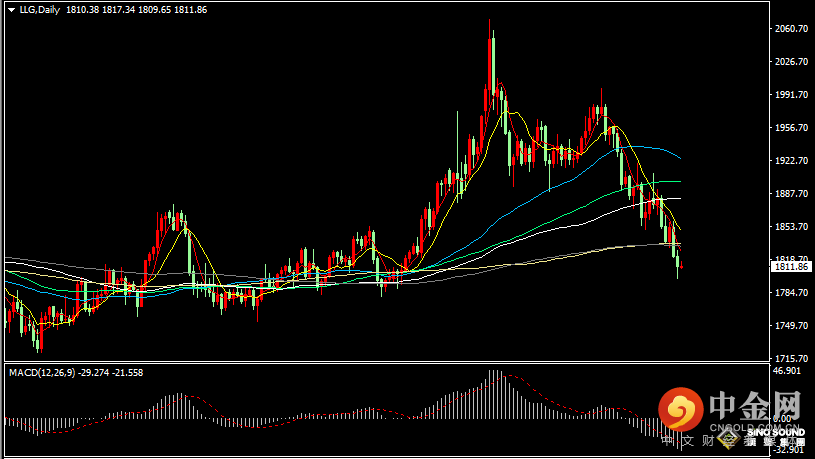Select the 1991.70 price axis label
Image resolution: width=815 pixels, height=459 pixels.
[x=791, y=95]
